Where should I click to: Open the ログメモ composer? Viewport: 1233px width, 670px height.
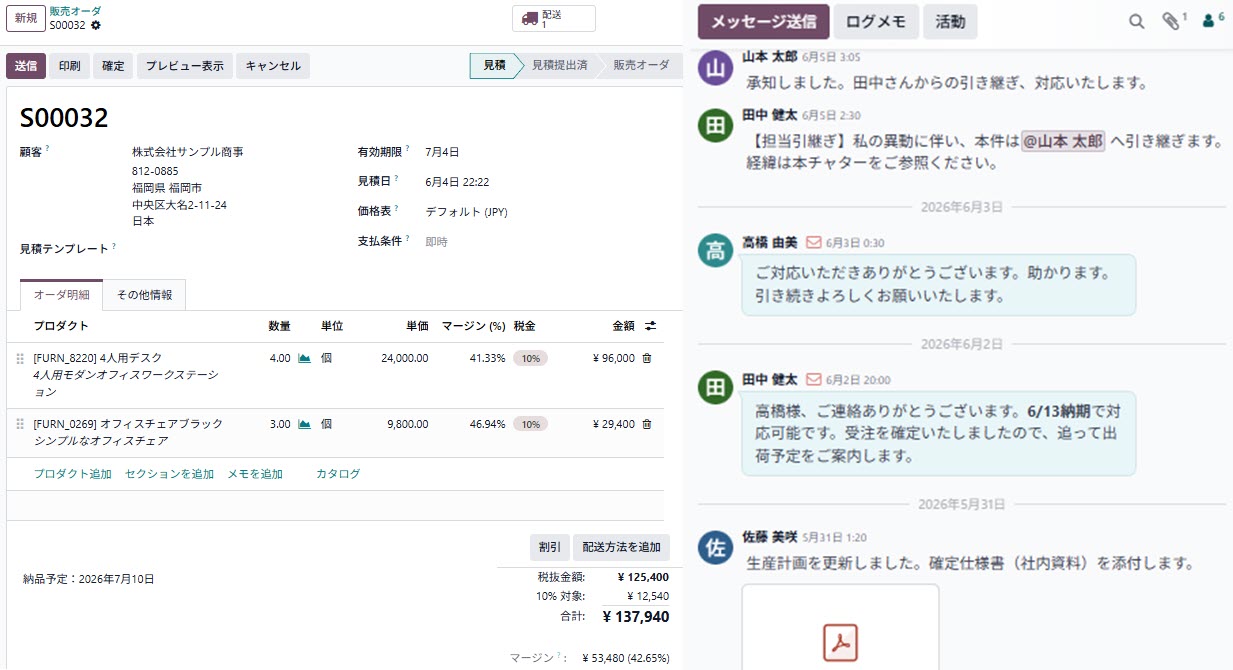(x=875, y=21)
